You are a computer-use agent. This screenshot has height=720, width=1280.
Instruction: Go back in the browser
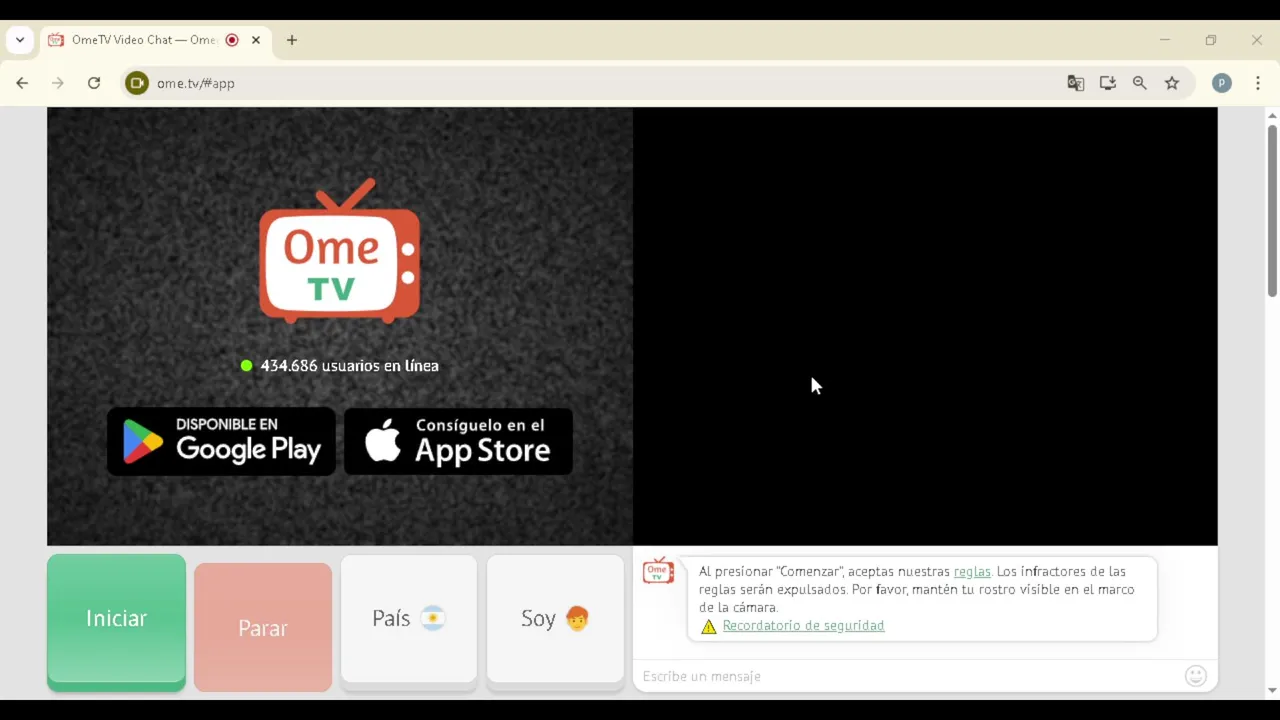(22, 83)
